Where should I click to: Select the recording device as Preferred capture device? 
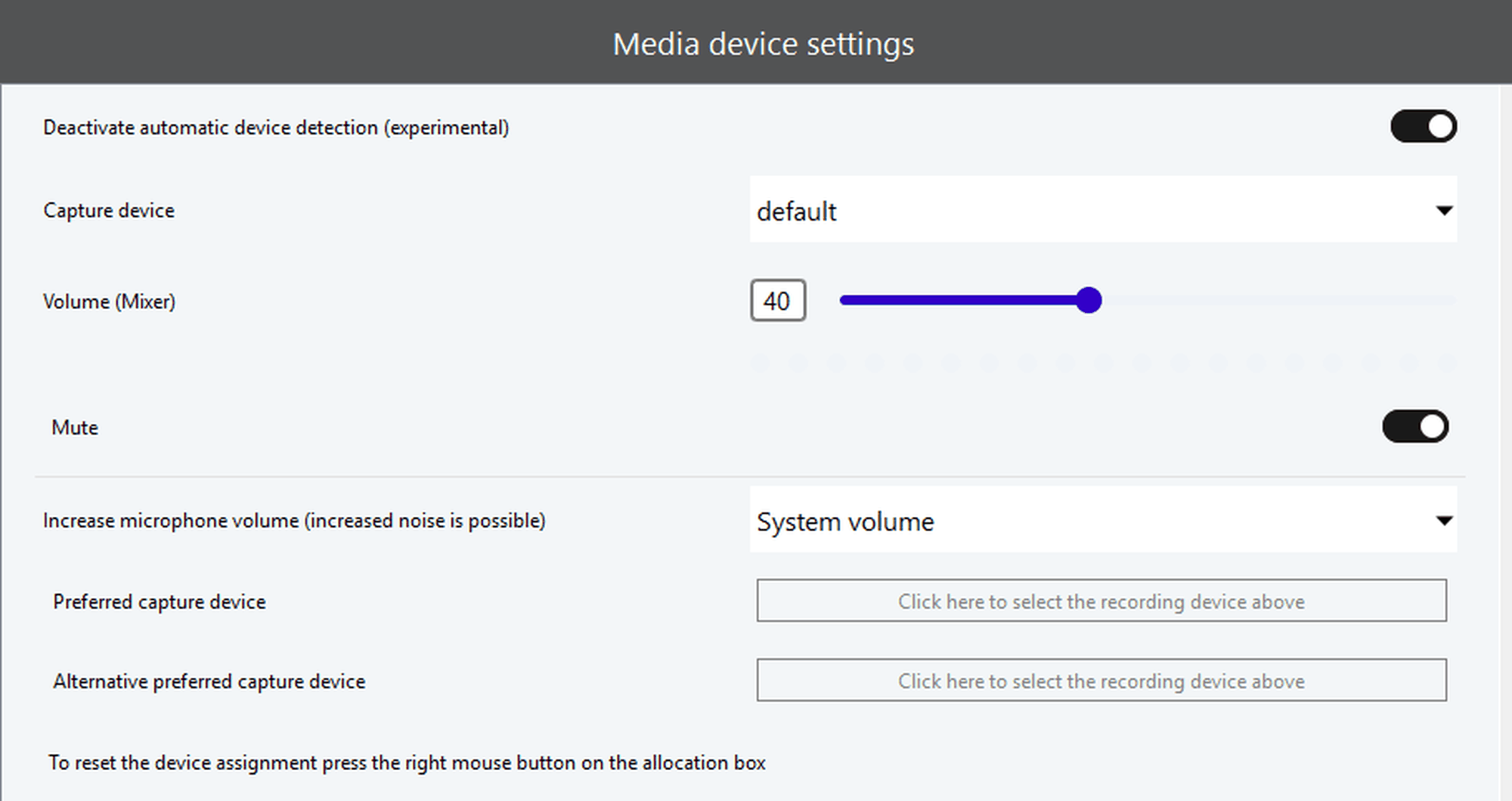[1101, 602]
